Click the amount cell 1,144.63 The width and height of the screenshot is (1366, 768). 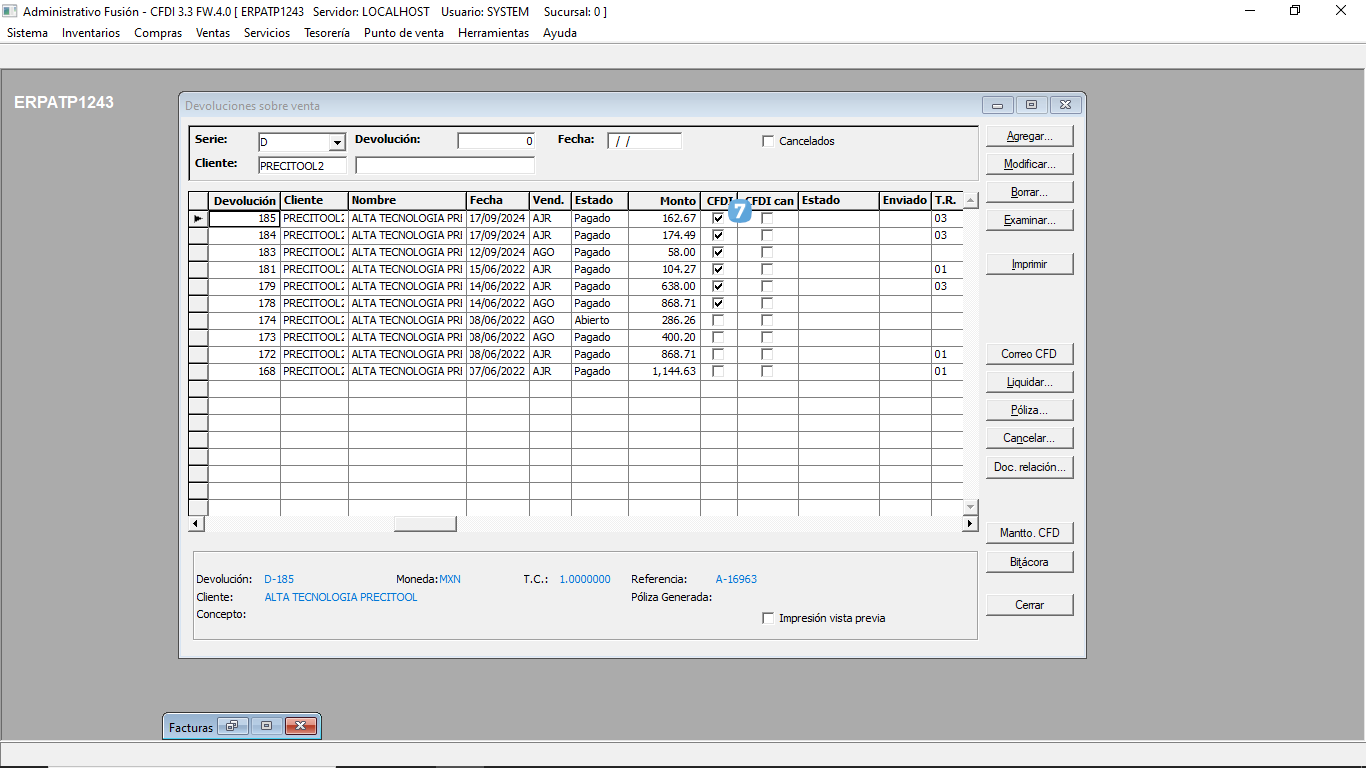664,371
